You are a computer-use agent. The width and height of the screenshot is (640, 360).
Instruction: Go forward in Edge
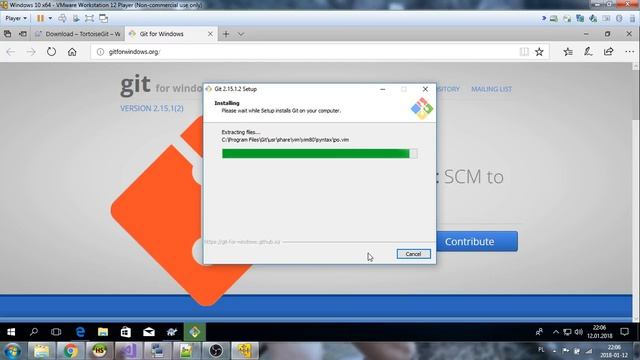click(31, 52)
